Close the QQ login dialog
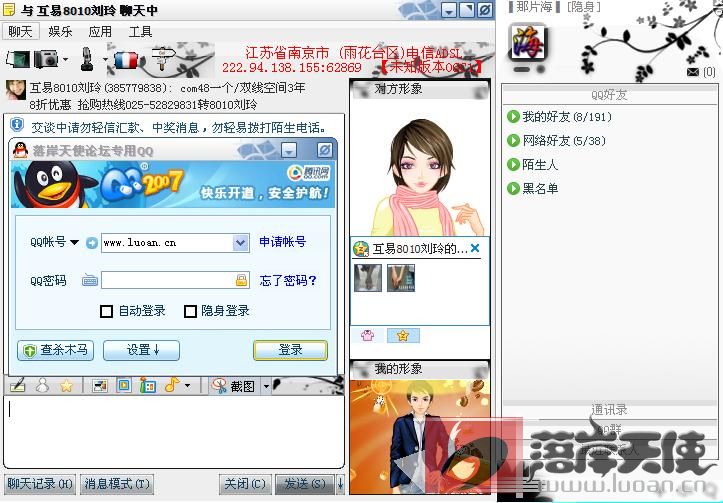Image resolution: width=723 pixels, height=503 pixels. click(x=325, y=150)
